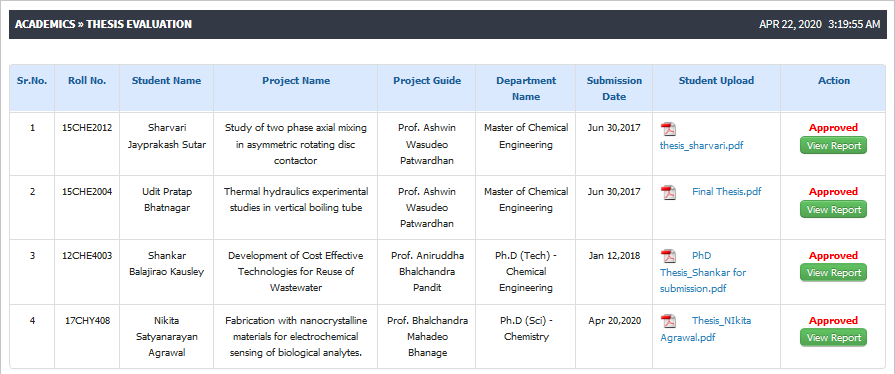The width and height of the screenshot is (895, 374).
Task: Click the Student Name column header
Action: [x=166, y=81]
